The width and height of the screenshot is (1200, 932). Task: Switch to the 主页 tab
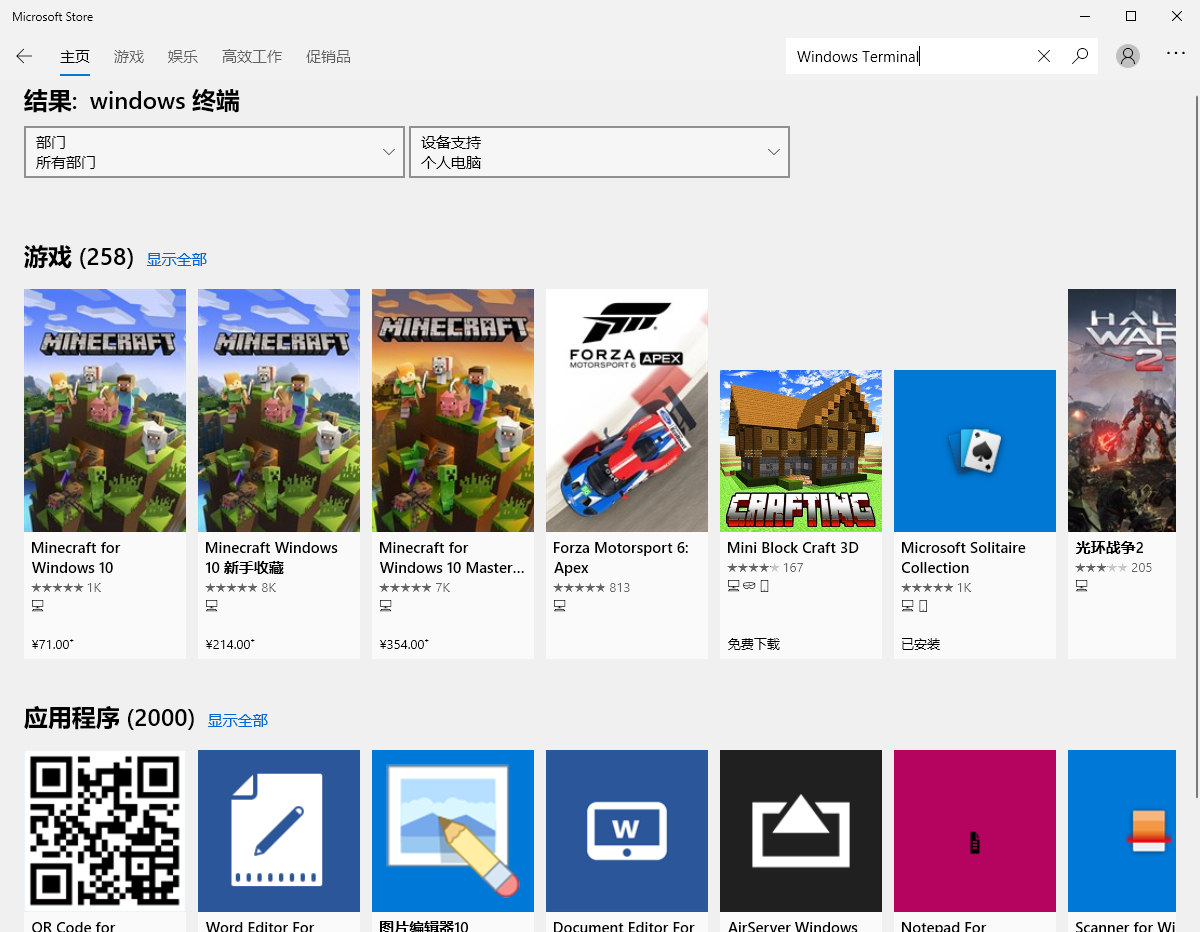75,57
